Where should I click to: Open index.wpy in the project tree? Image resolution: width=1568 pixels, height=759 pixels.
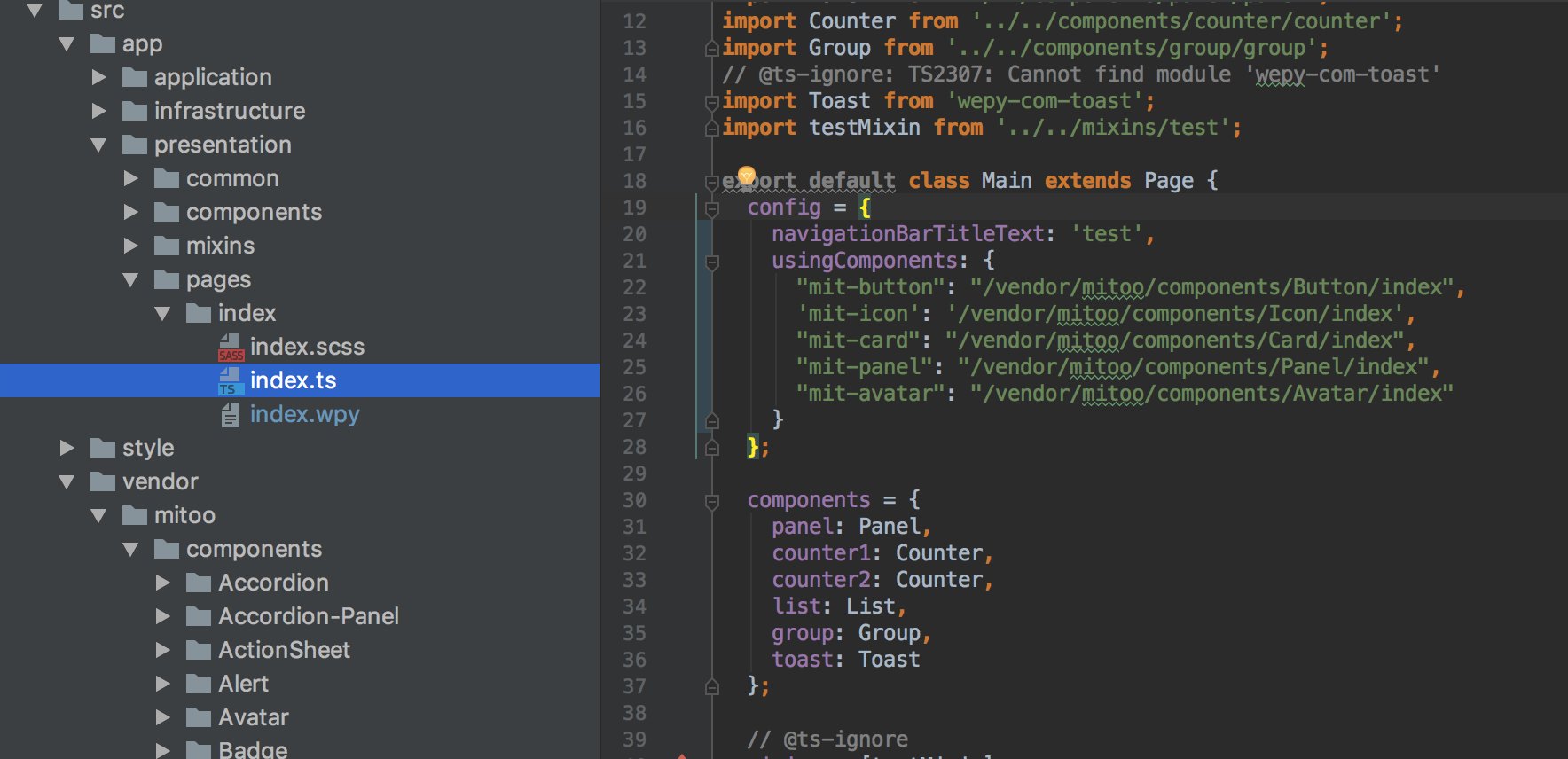coord(304,414)
